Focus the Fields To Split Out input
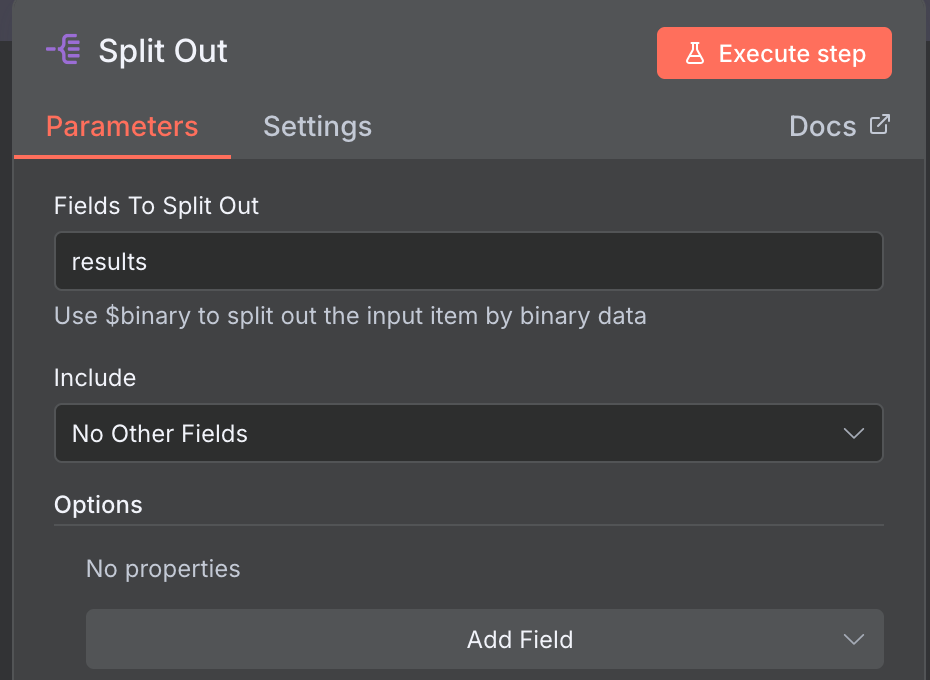 [468, 262]
